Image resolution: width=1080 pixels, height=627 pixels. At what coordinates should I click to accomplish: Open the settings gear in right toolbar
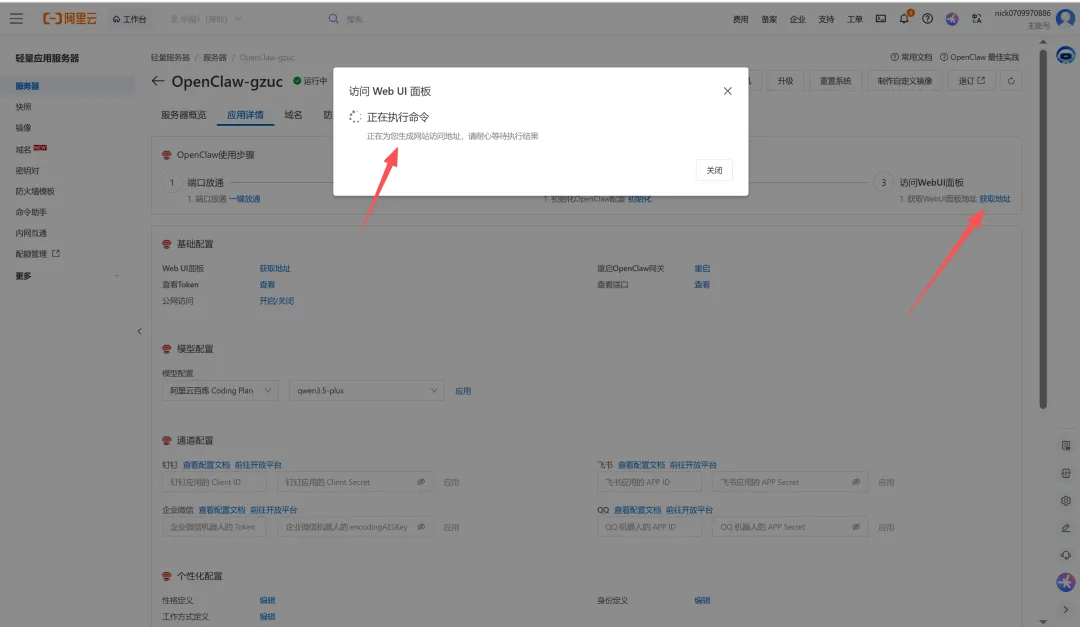[x=1066, y=501]
